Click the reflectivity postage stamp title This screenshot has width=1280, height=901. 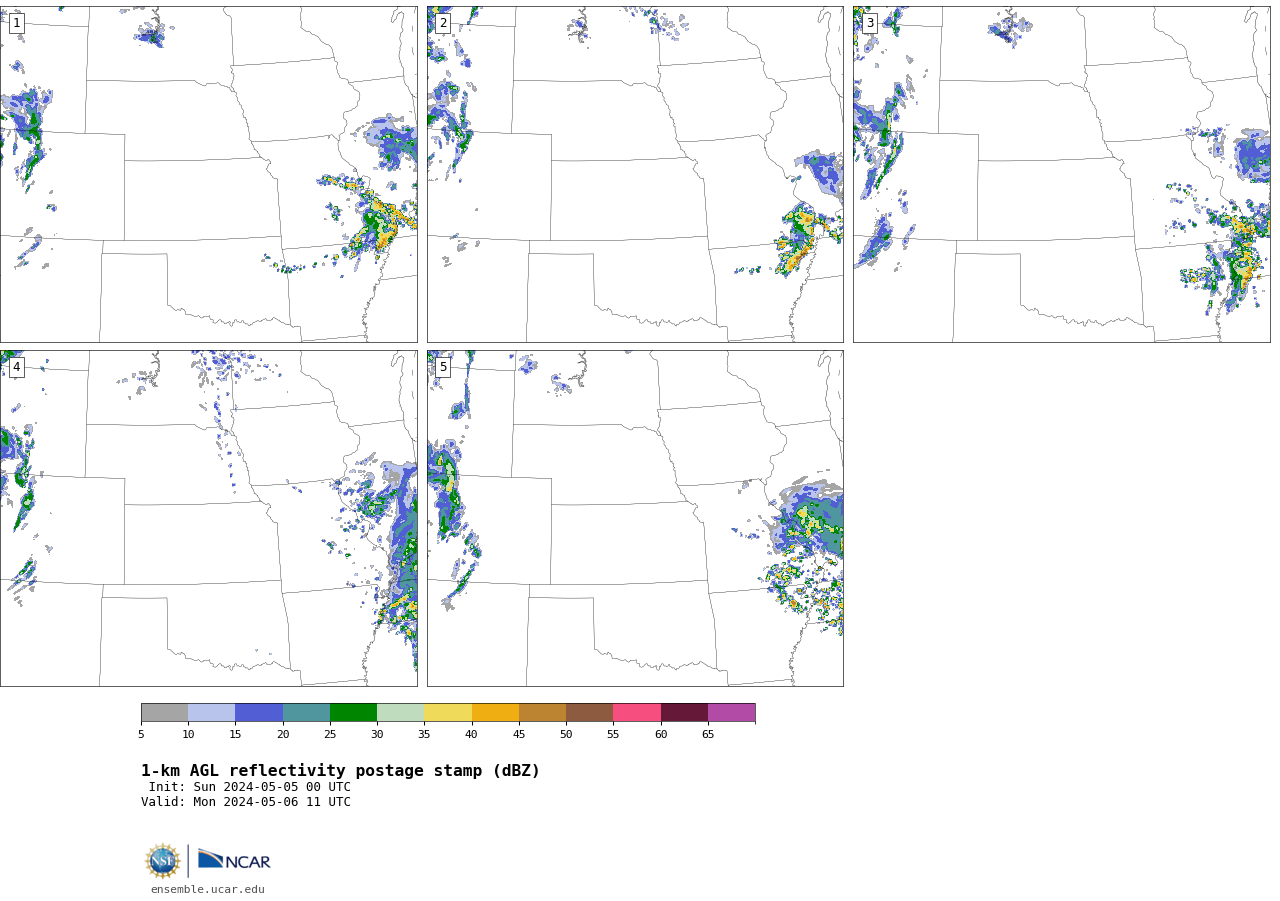coord(340,771)
